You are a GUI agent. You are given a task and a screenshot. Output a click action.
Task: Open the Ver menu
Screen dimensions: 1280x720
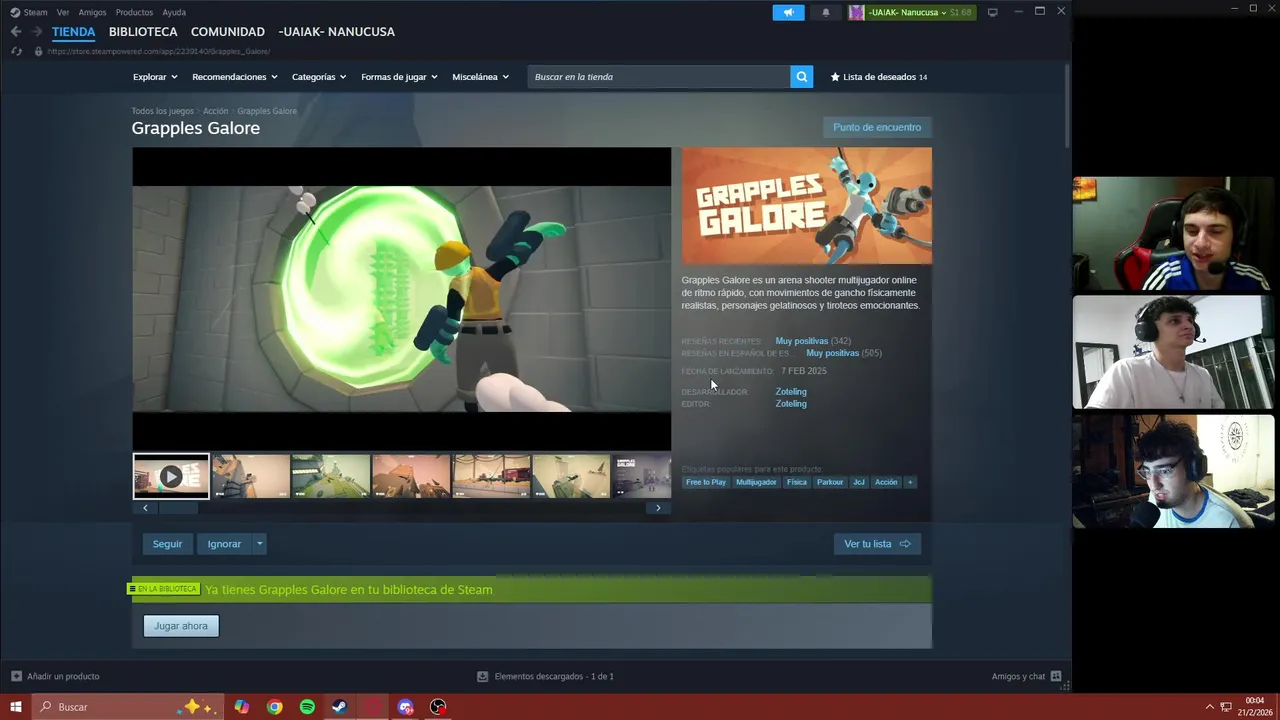coord(63,12)
